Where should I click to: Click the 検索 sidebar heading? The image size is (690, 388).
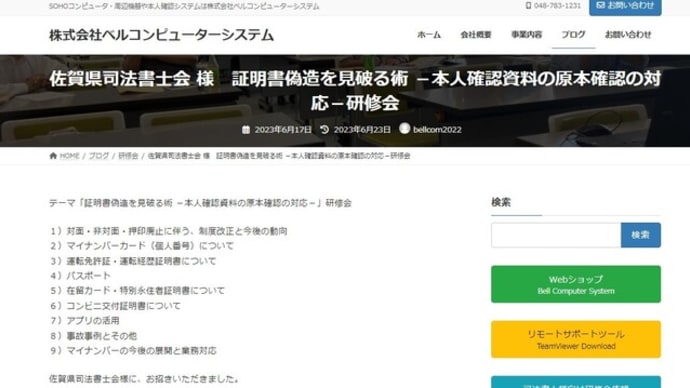coord(501,202)
